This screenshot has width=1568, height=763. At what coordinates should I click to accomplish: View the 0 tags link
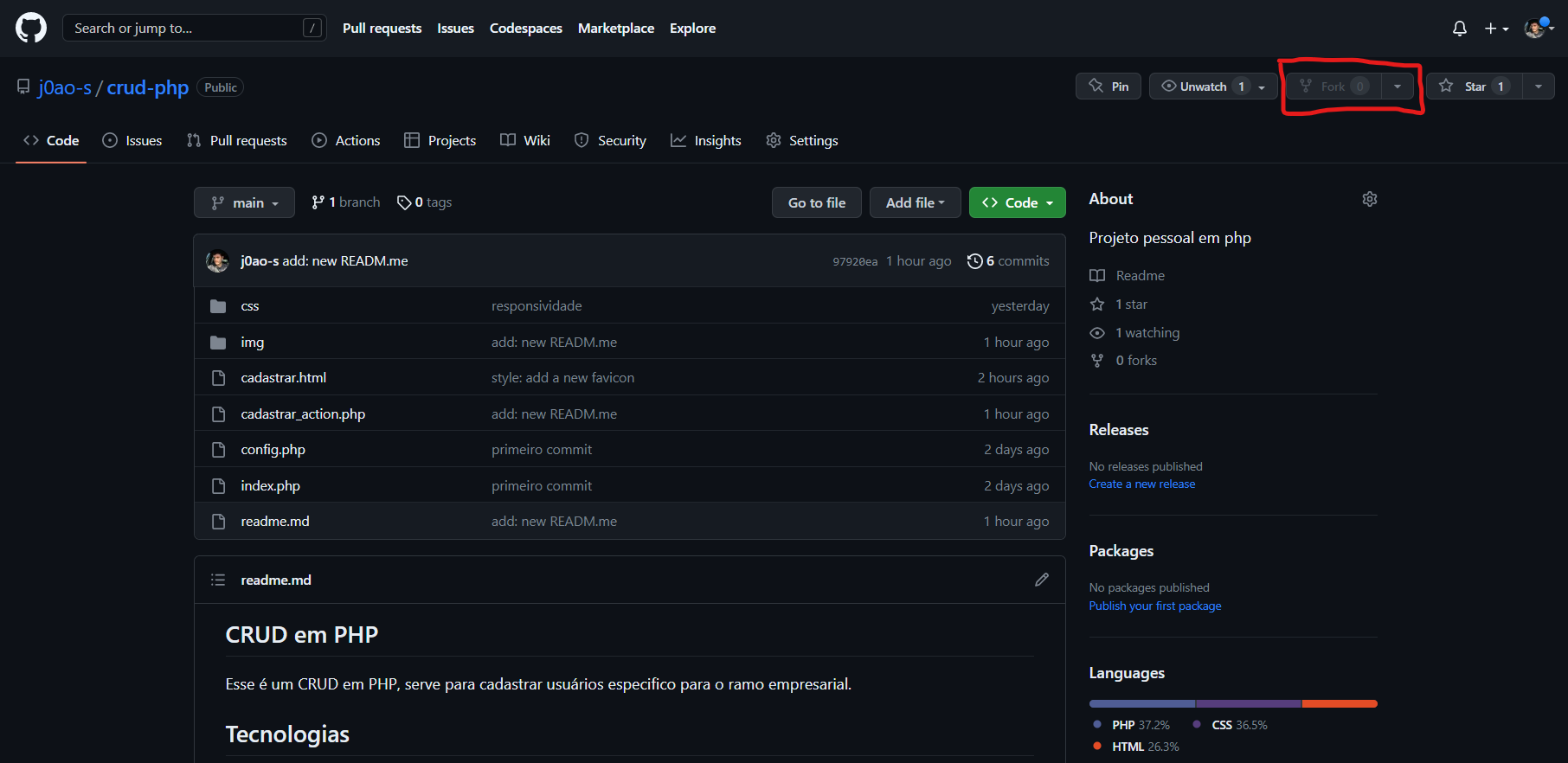click(x=424, y=202)
